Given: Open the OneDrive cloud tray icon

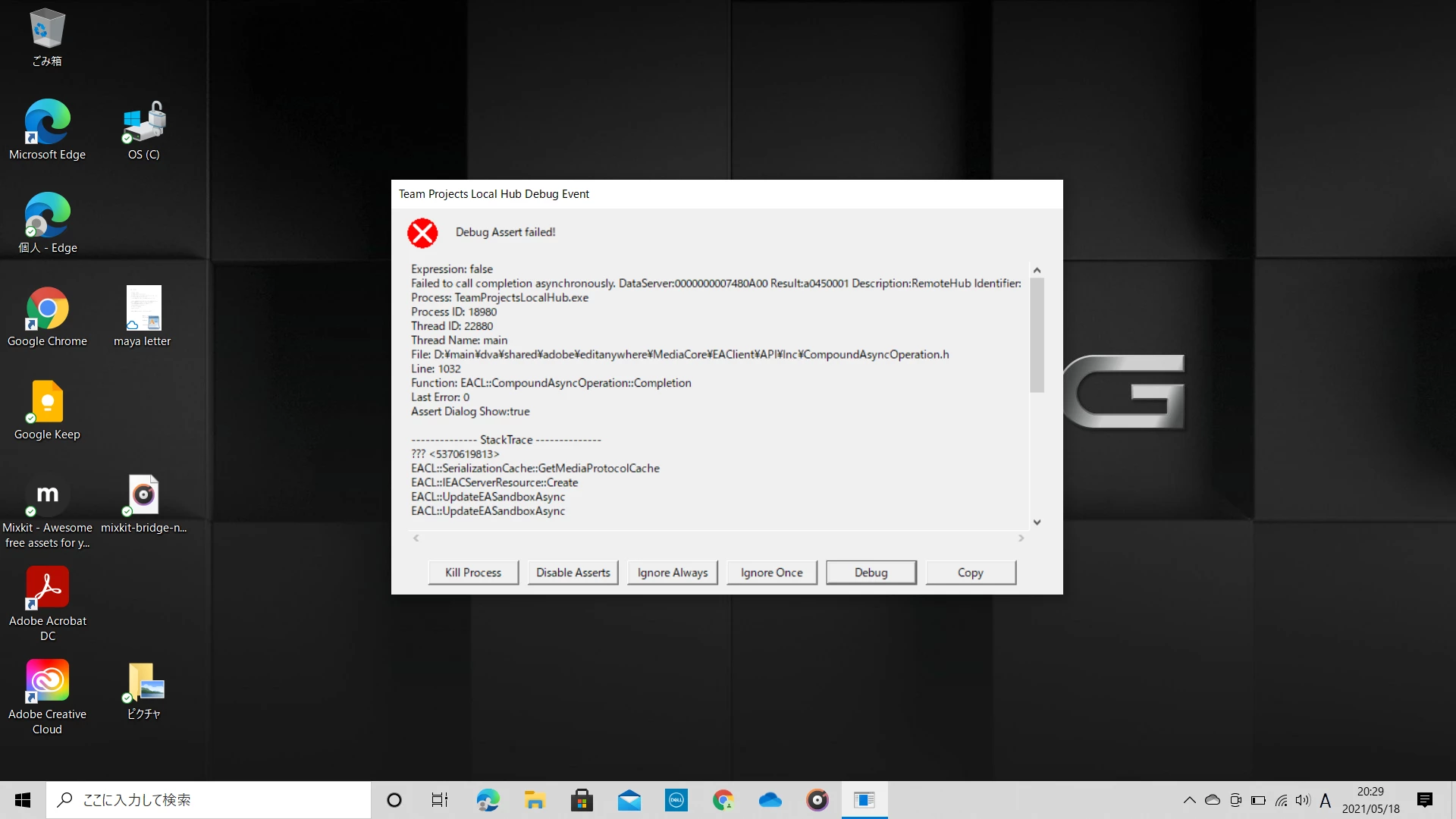Looking at the screenshot, I should tap(1213, 800).
